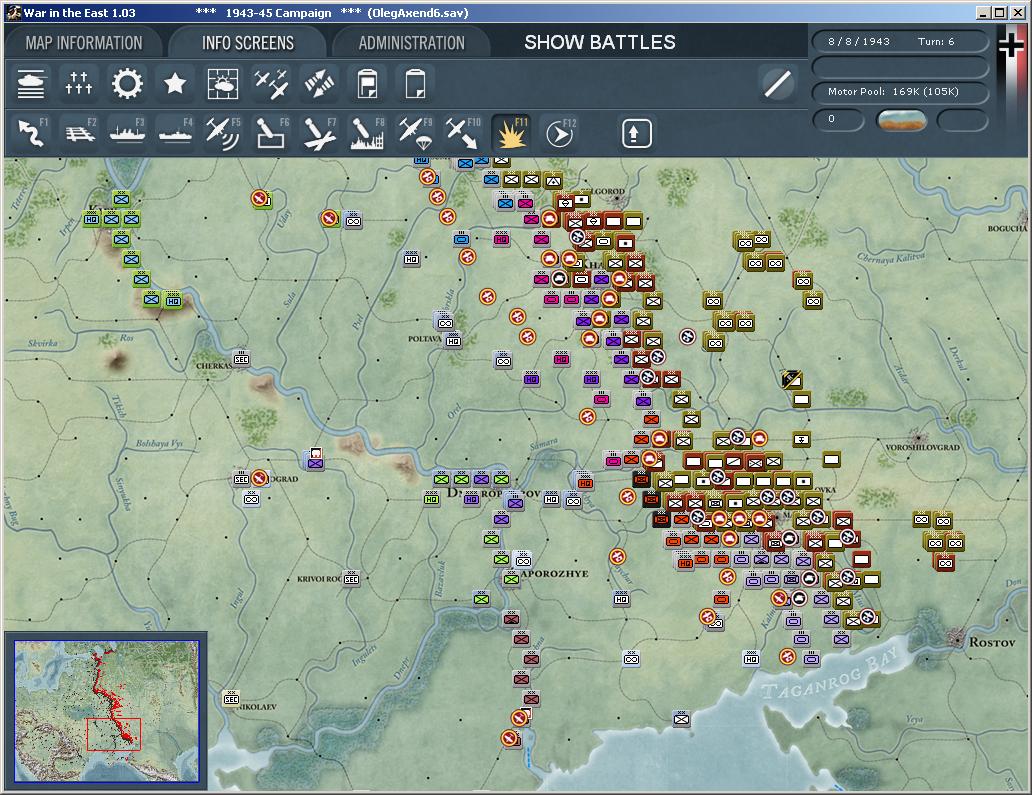This screenshot has height=795, width=1032.
Task: Click the Taganrog Bay label
Action: point(829,673)
